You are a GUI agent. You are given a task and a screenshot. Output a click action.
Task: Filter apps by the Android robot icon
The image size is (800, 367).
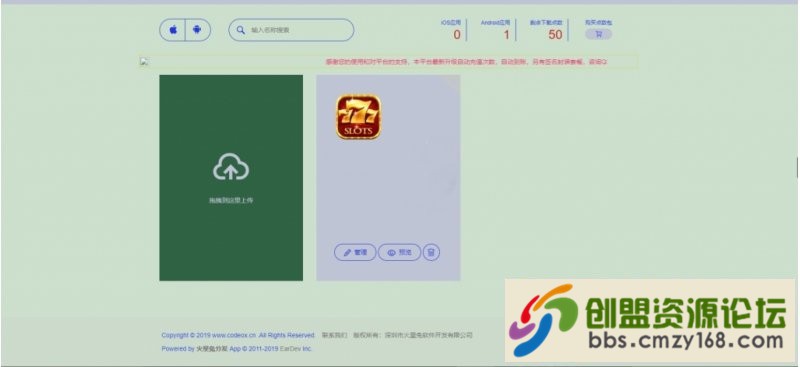click(x=197, y=30)
